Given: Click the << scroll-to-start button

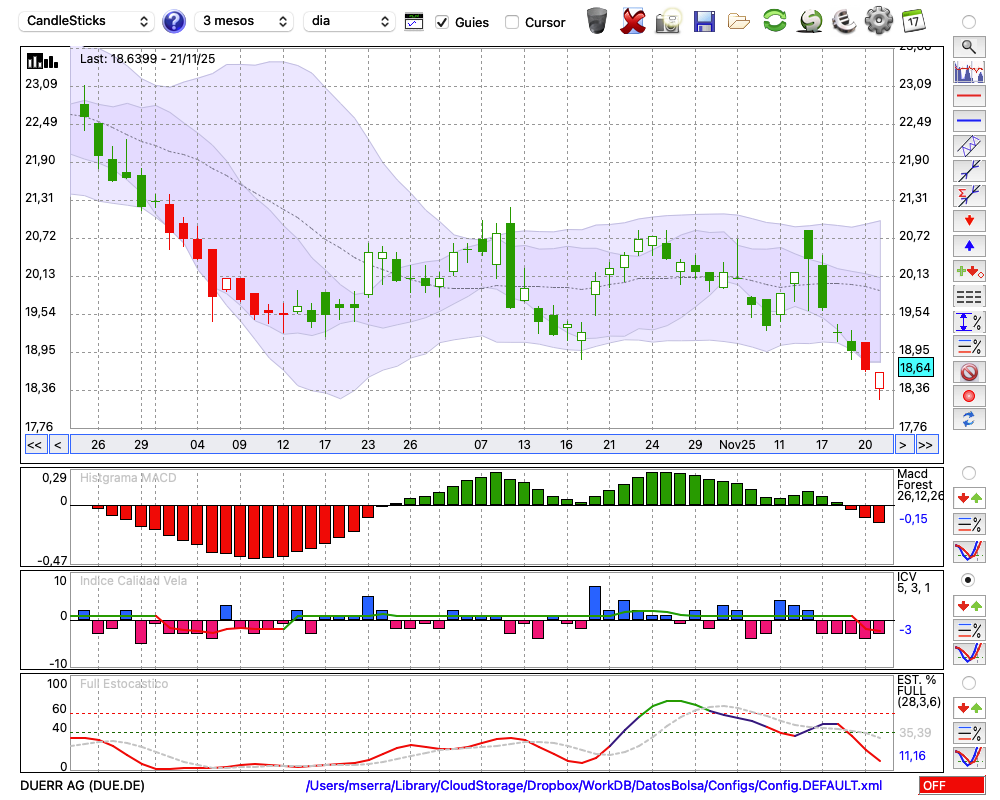Looking at the screenshot, I should click(34, 445).
